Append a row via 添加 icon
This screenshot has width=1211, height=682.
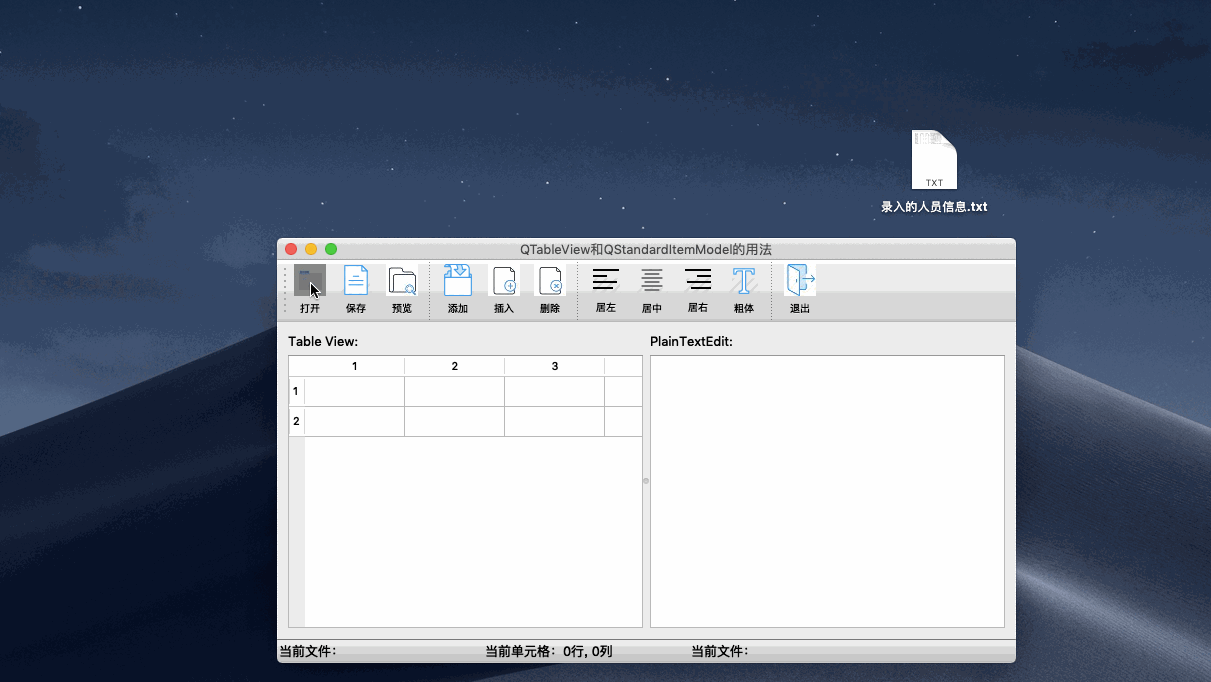click(x=458, y=280)
